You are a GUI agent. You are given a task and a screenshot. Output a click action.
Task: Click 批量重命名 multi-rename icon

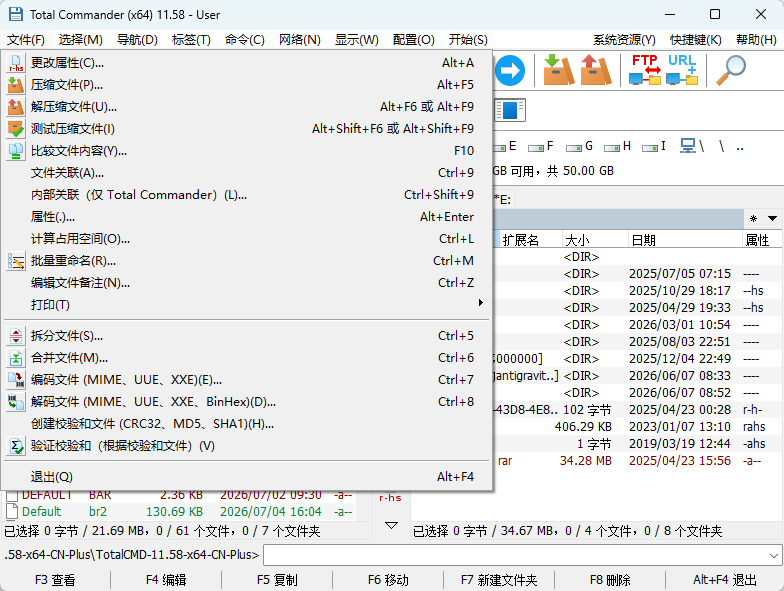pos(16,261)
